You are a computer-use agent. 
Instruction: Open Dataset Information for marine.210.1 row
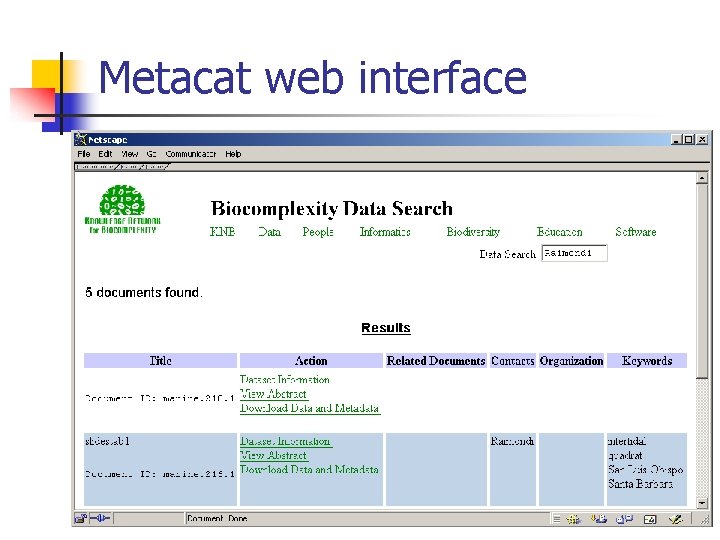click(285, 379)
